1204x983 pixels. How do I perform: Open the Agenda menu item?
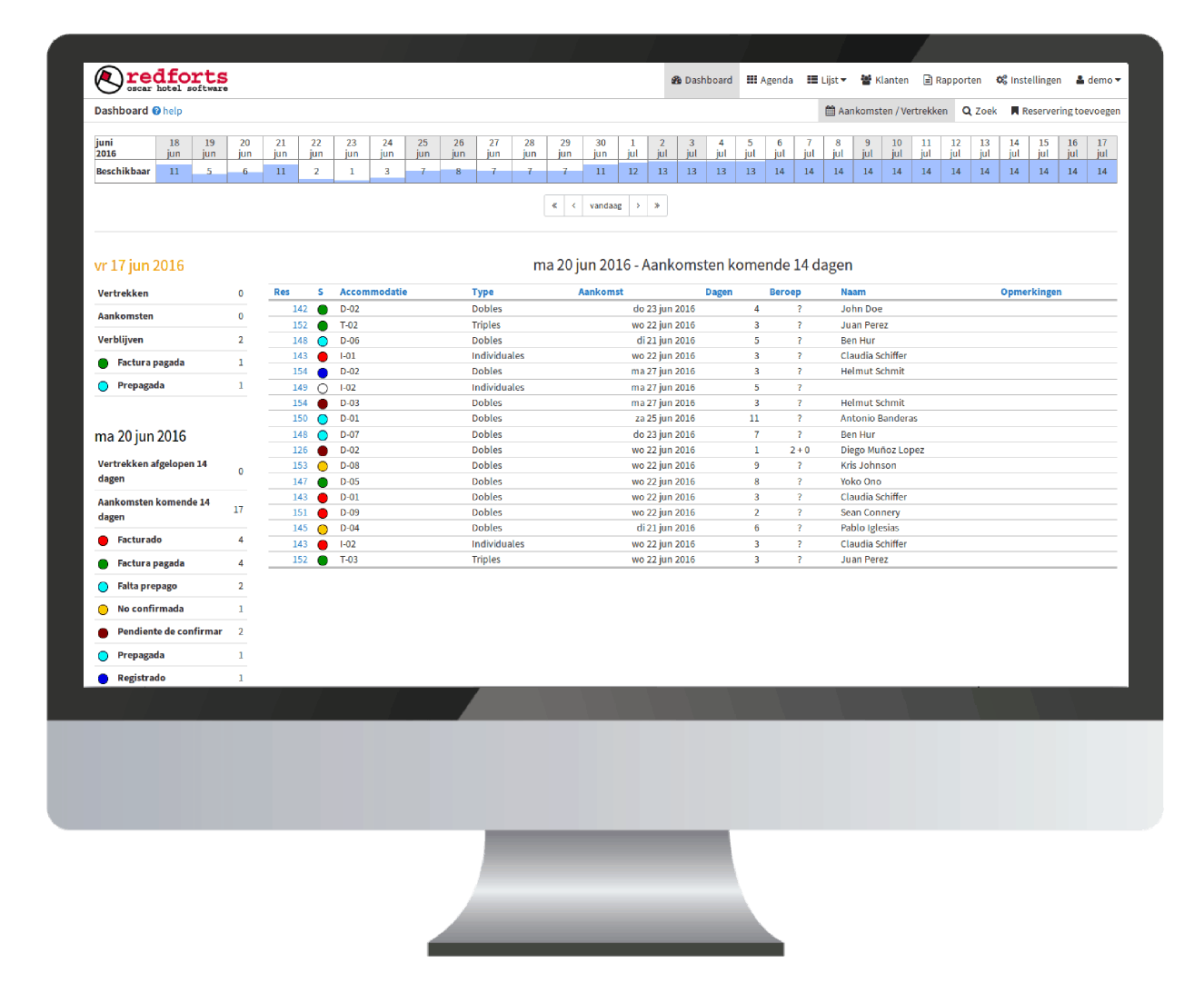coord(770,80)
